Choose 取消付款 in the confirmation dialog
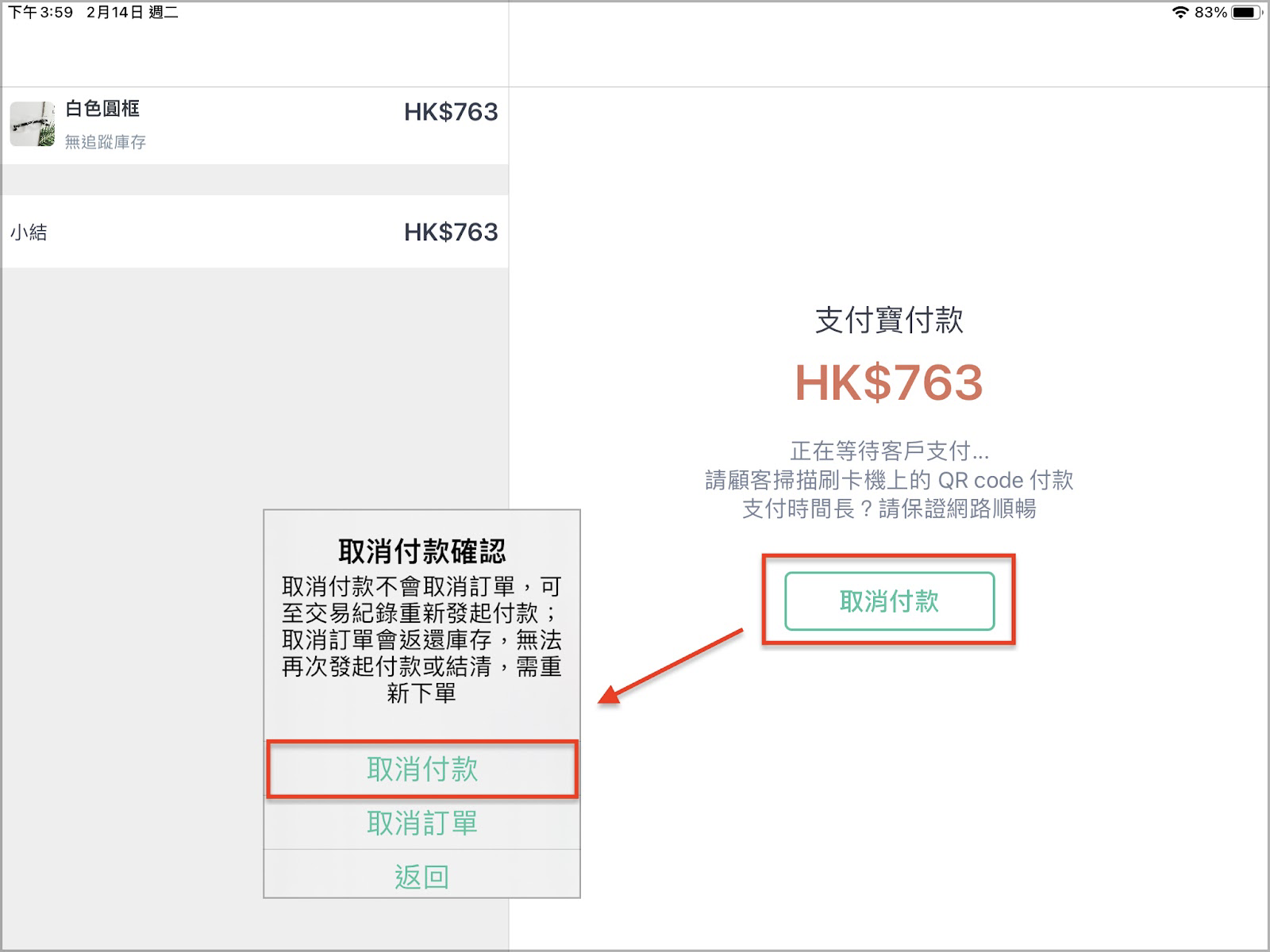Image resolution: width=1270 pixels, height=952 pixels. click(x=421, y=770)
